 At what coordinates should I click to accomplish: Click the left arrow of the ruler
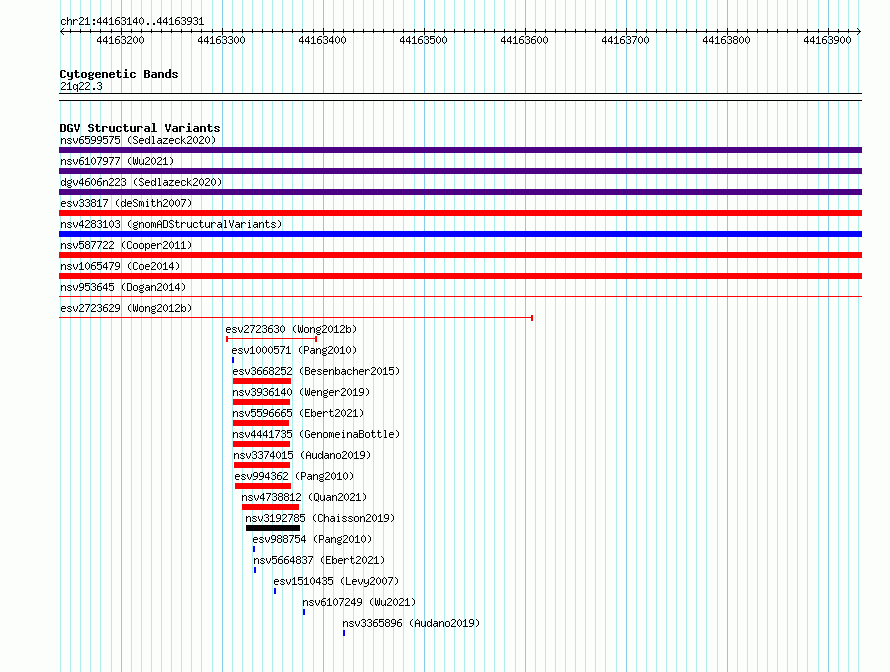tap(62, 31)
